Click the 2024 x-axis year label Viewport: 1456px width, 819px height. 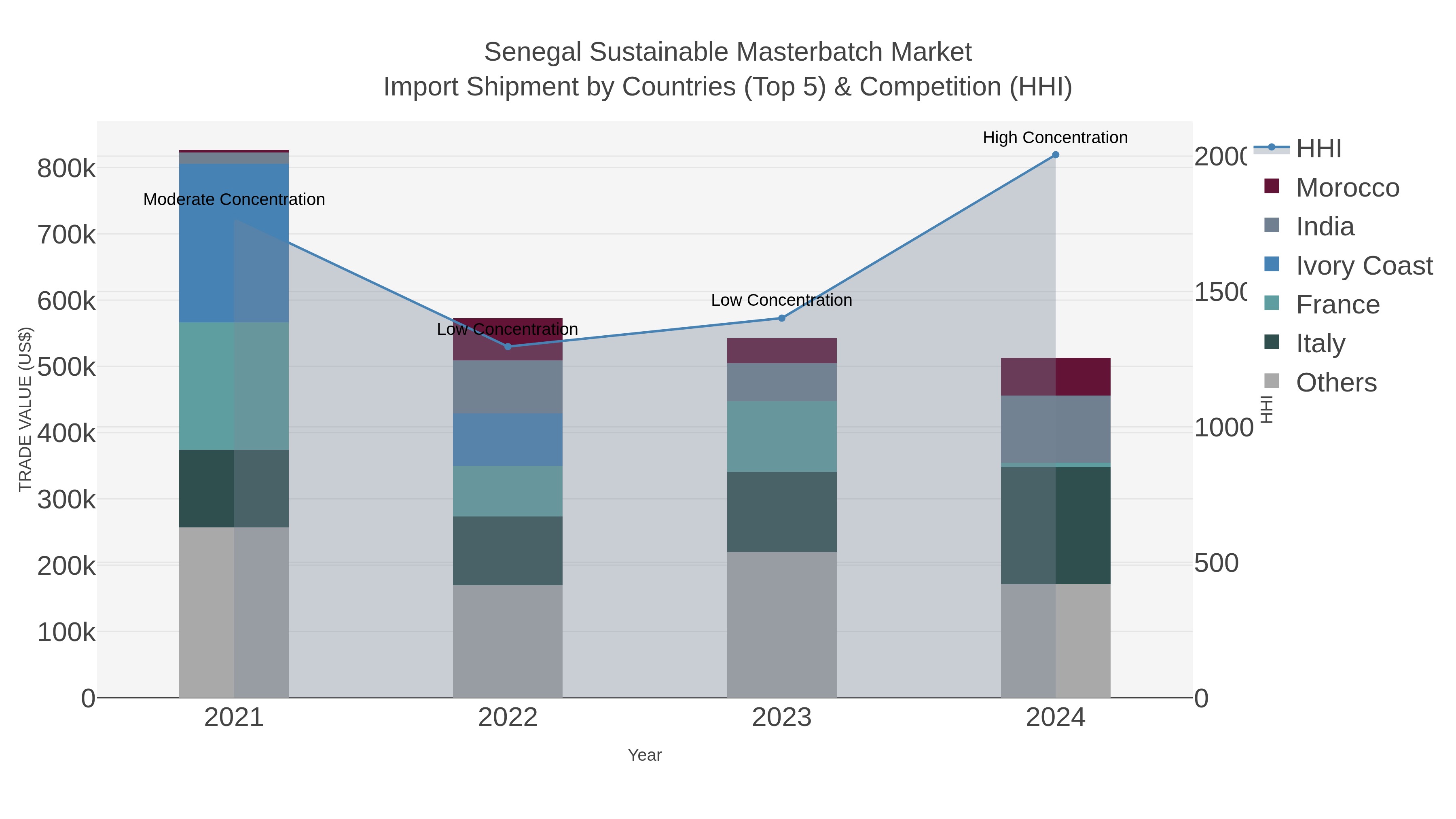tap(1055, 718)
